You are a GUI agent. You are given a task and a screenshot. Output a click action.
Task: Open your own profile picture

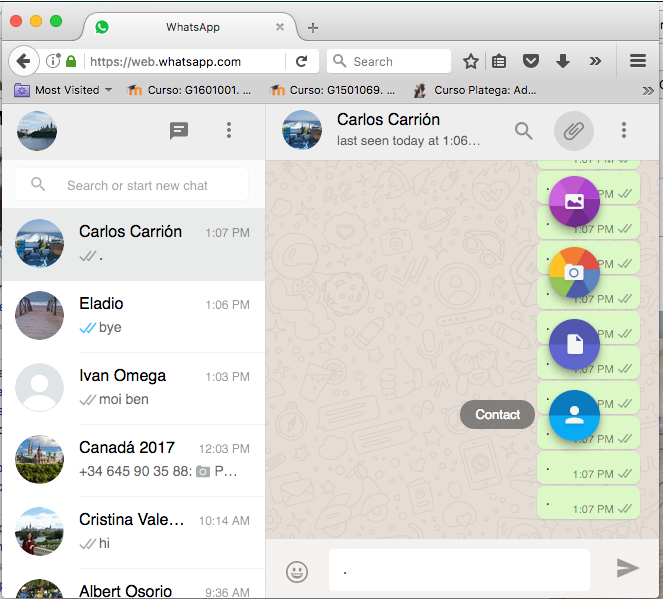[37, 131]
